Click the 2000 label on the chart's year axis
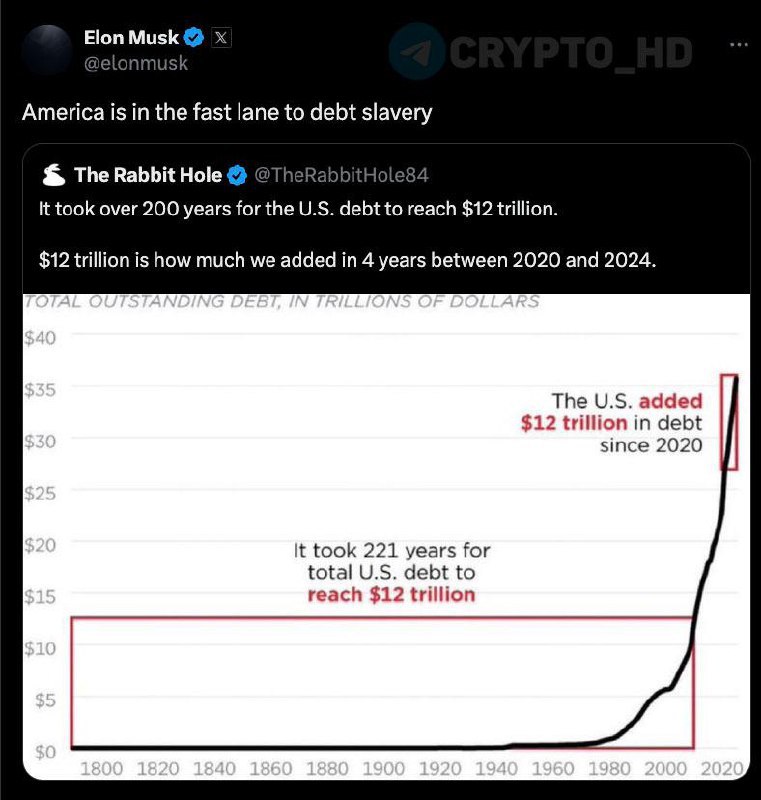Screen dimensions: 761x800 pos(665,768)
